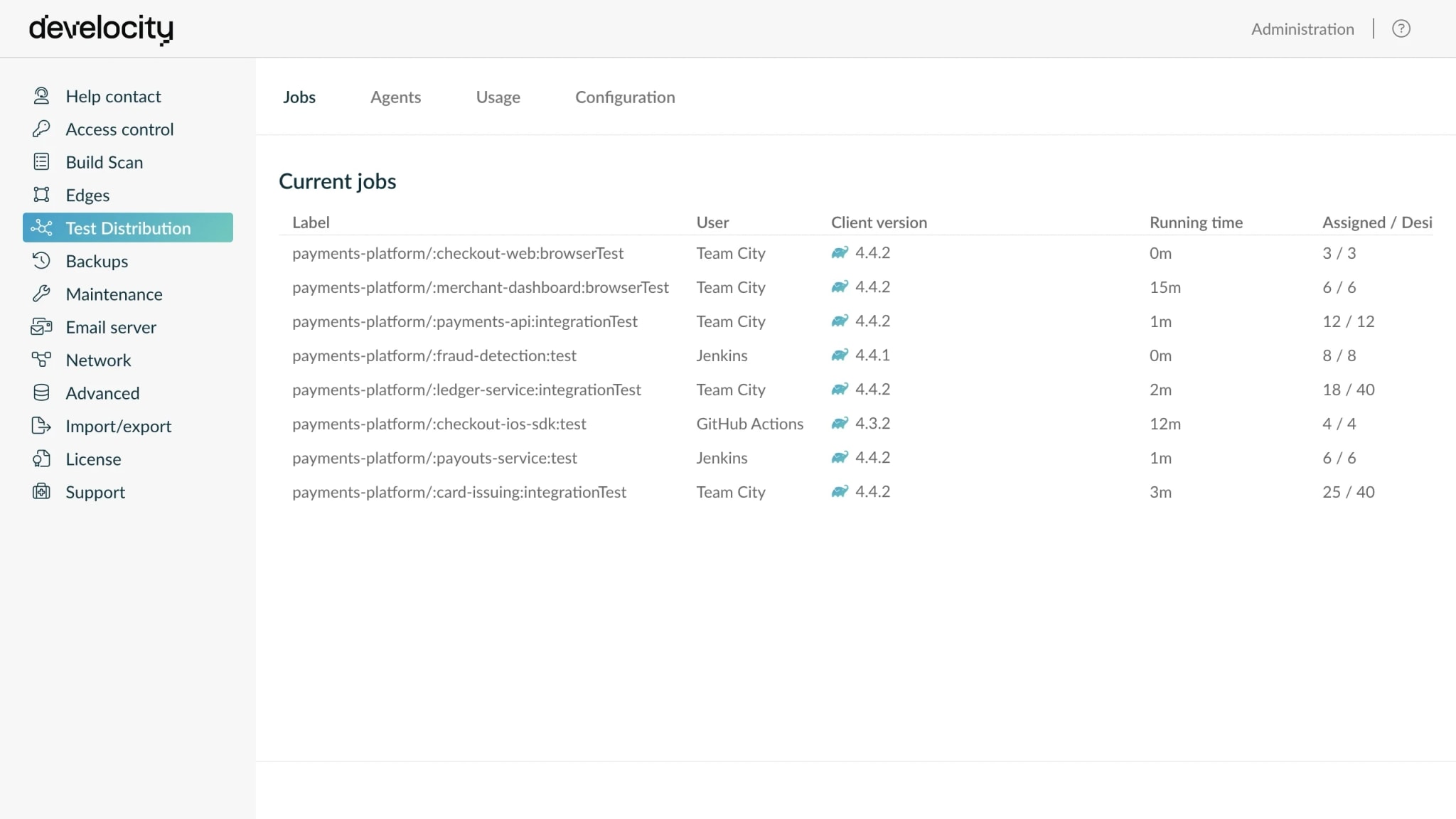This screenshot has width=1456, height=819.
Task: Switch to the Agents tab
Action: point(395,97)
